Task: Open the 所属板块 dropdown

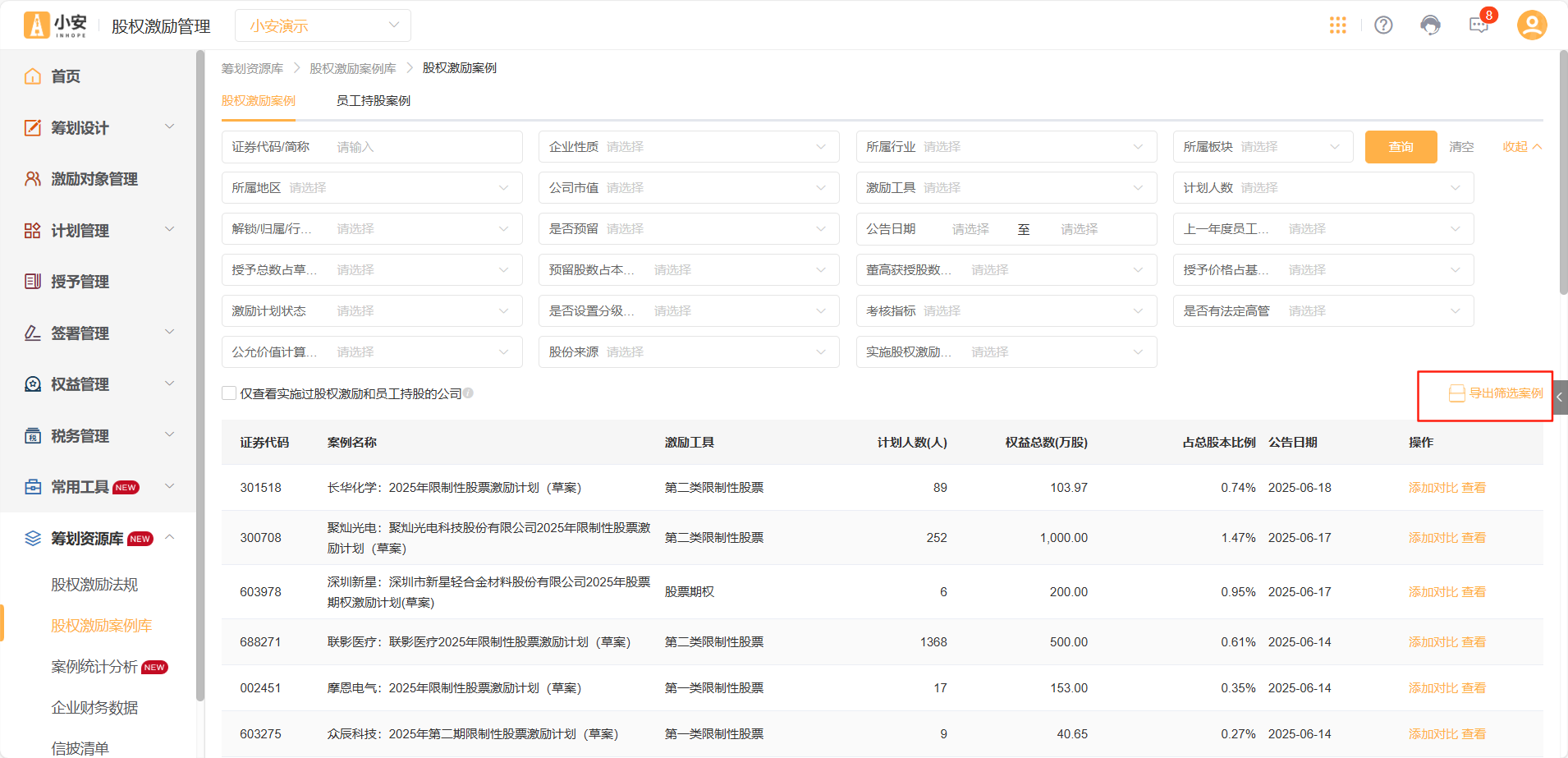Action: (x=1263, y=147)
